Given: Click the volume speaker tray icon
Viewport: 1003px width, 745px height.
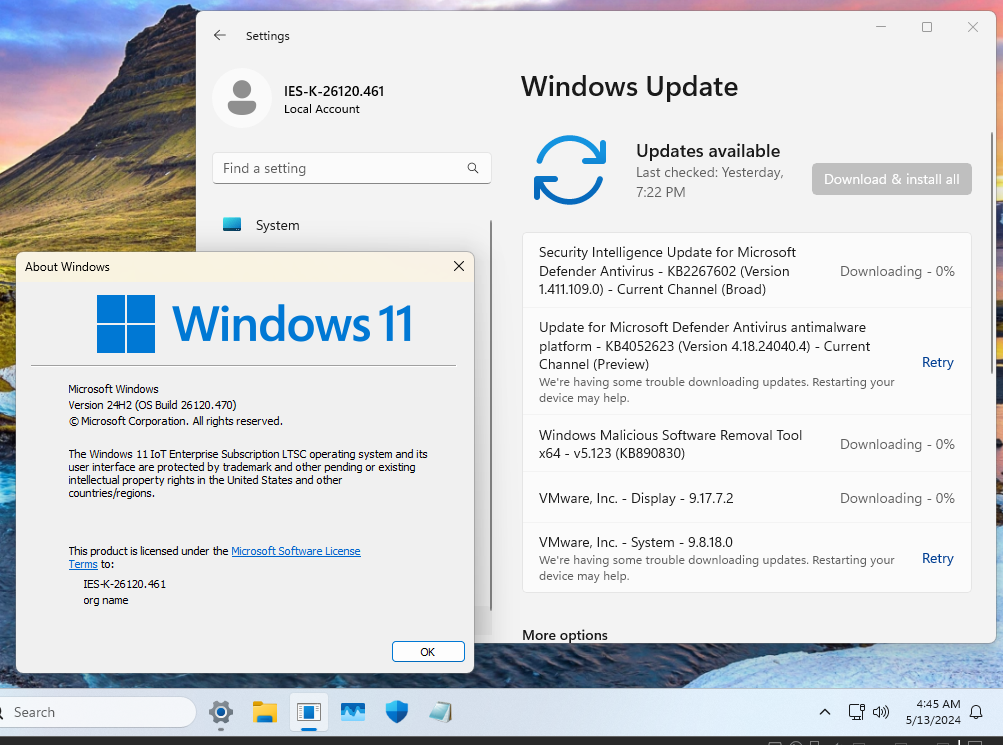Looking at the screenshot, I should pos(881,712).
